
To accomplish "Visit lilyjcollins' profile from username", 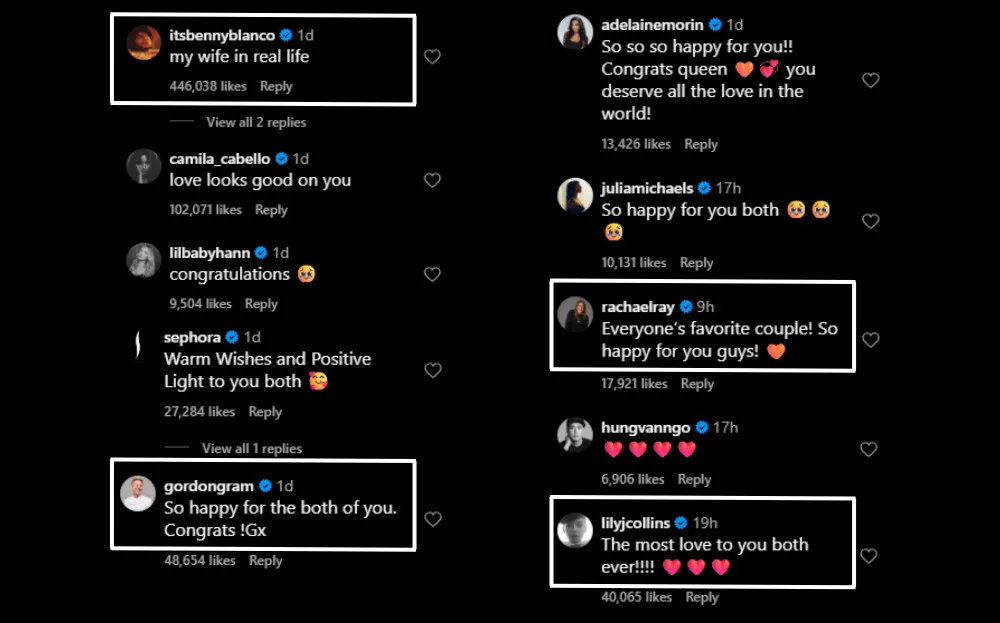I will (x=636, y=523).
